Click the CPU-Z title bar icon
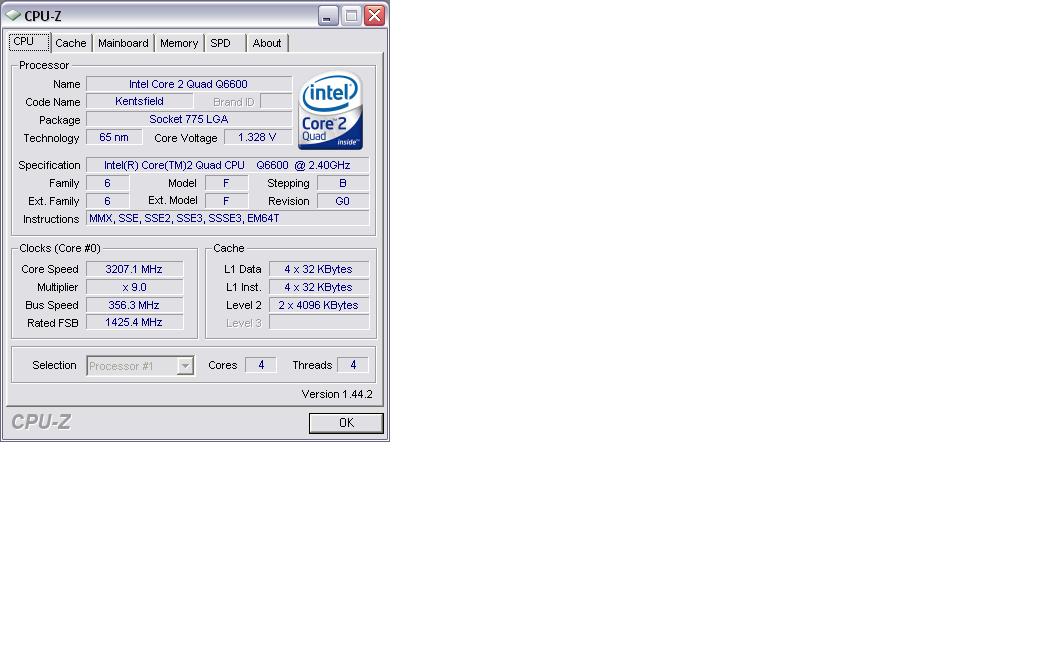Screen dimensions: 1043x647 tap(13, 15)
